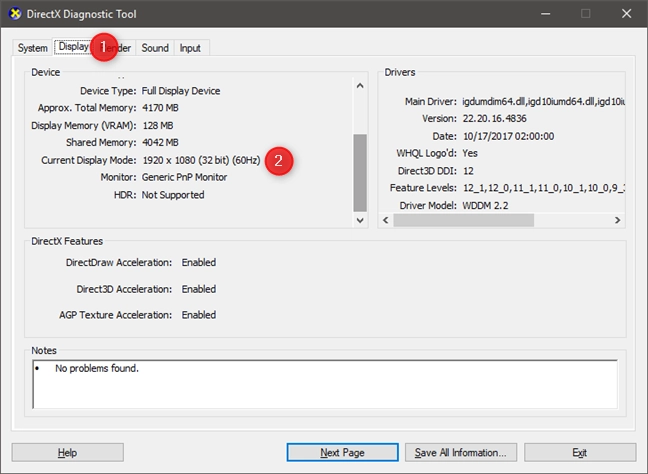Click the WHQL Logo'd 'Yes' value

pyautogui.click(x=470, y=153)
